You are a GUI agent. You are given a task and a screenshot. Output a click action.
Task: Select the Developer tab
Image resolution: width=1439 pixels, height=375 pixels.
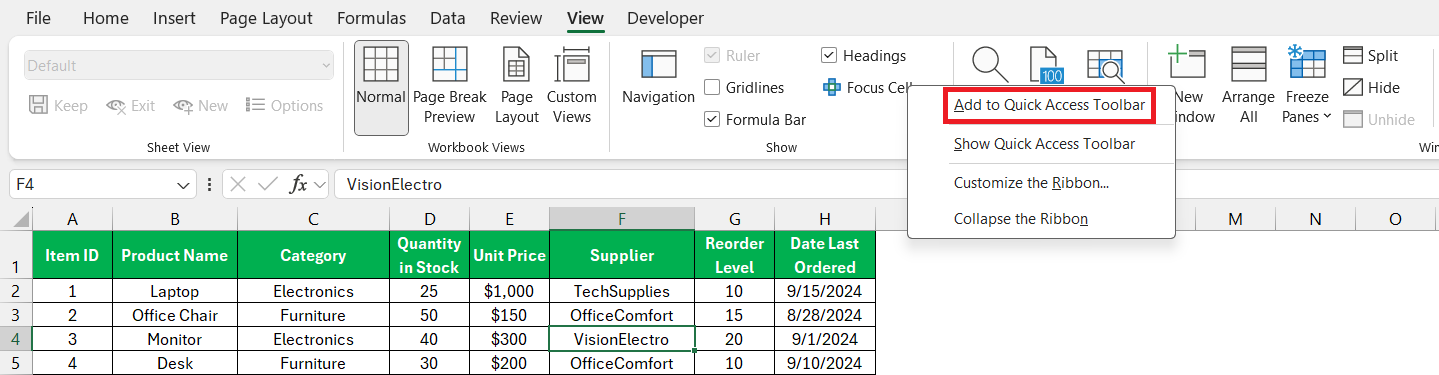[665, 18]
